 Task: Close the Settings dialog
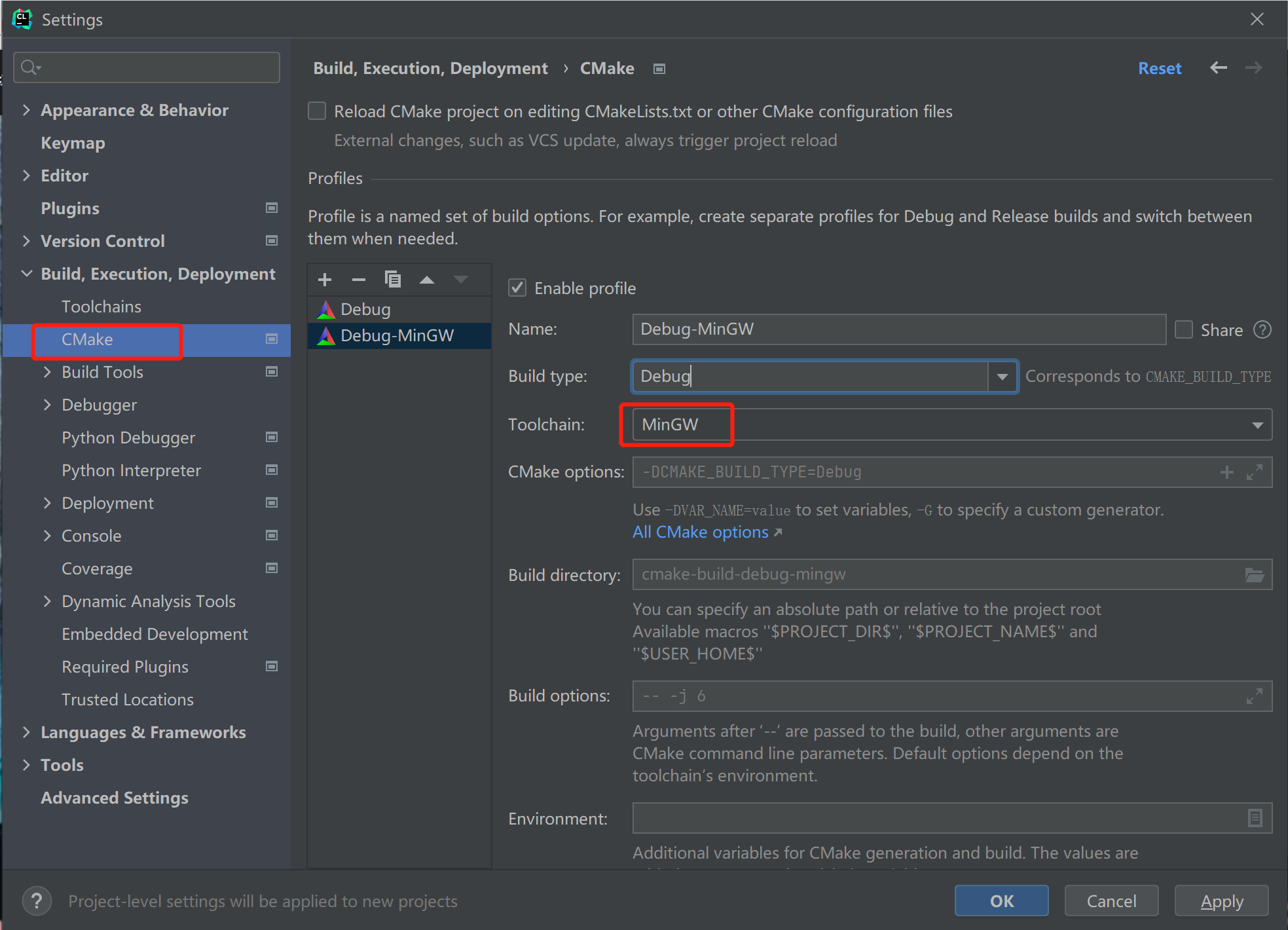point(1257,19)
